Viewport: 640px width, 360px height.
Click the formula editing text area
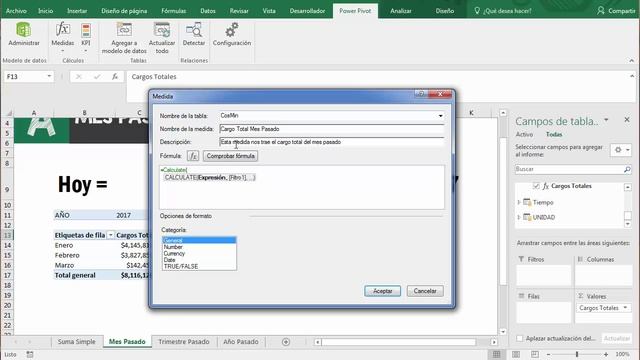[x=302, y=187]
